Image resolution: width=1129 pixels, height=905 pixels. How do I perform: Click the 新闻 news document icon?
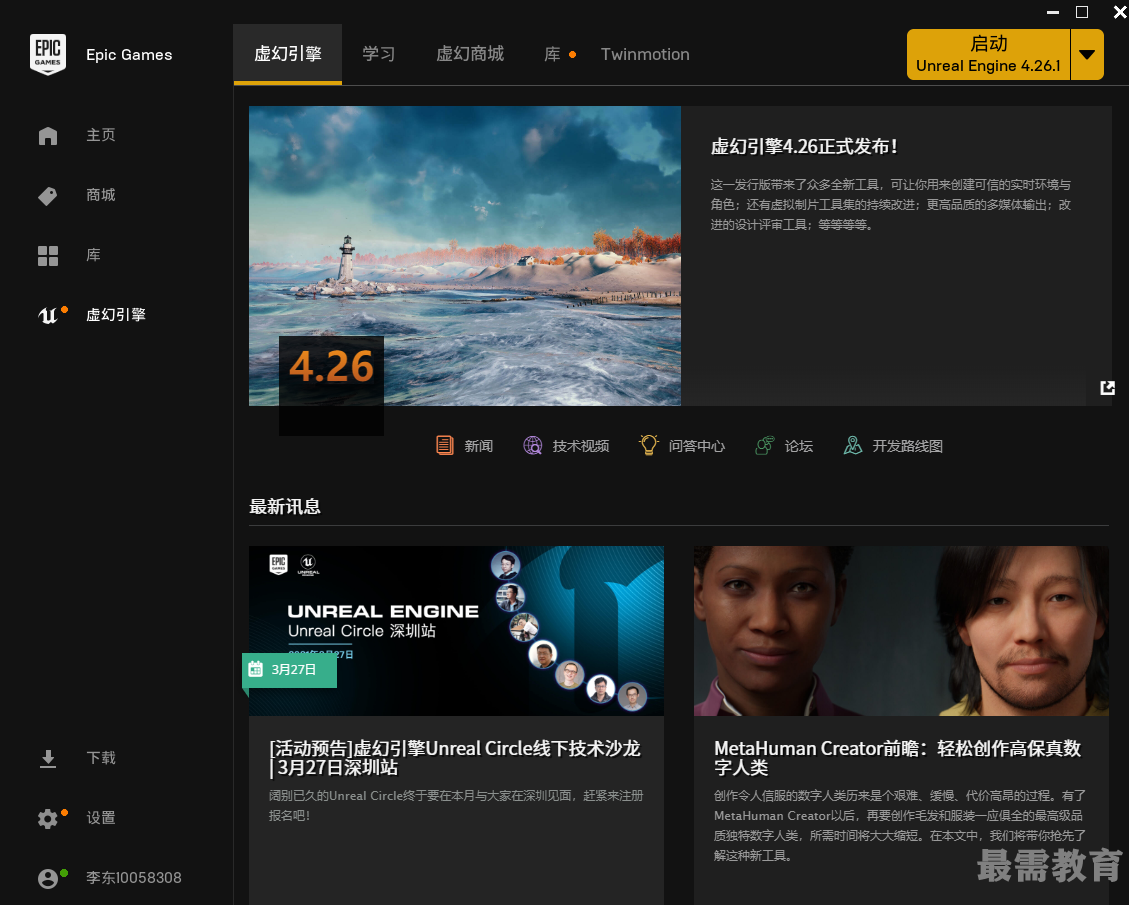pyautogui.click(x=445, y=446)
